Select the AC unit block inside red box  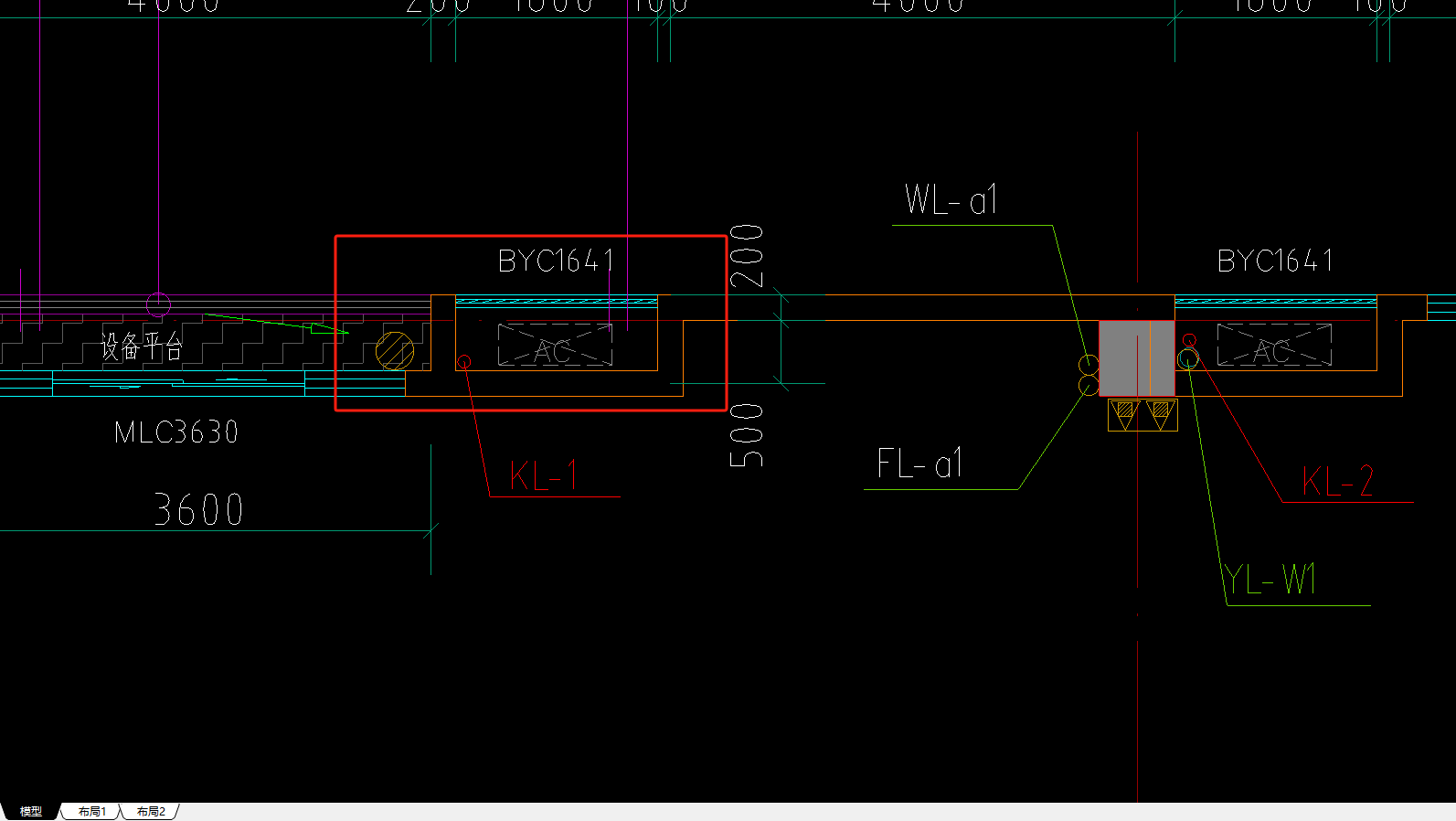tap(555, 345)
